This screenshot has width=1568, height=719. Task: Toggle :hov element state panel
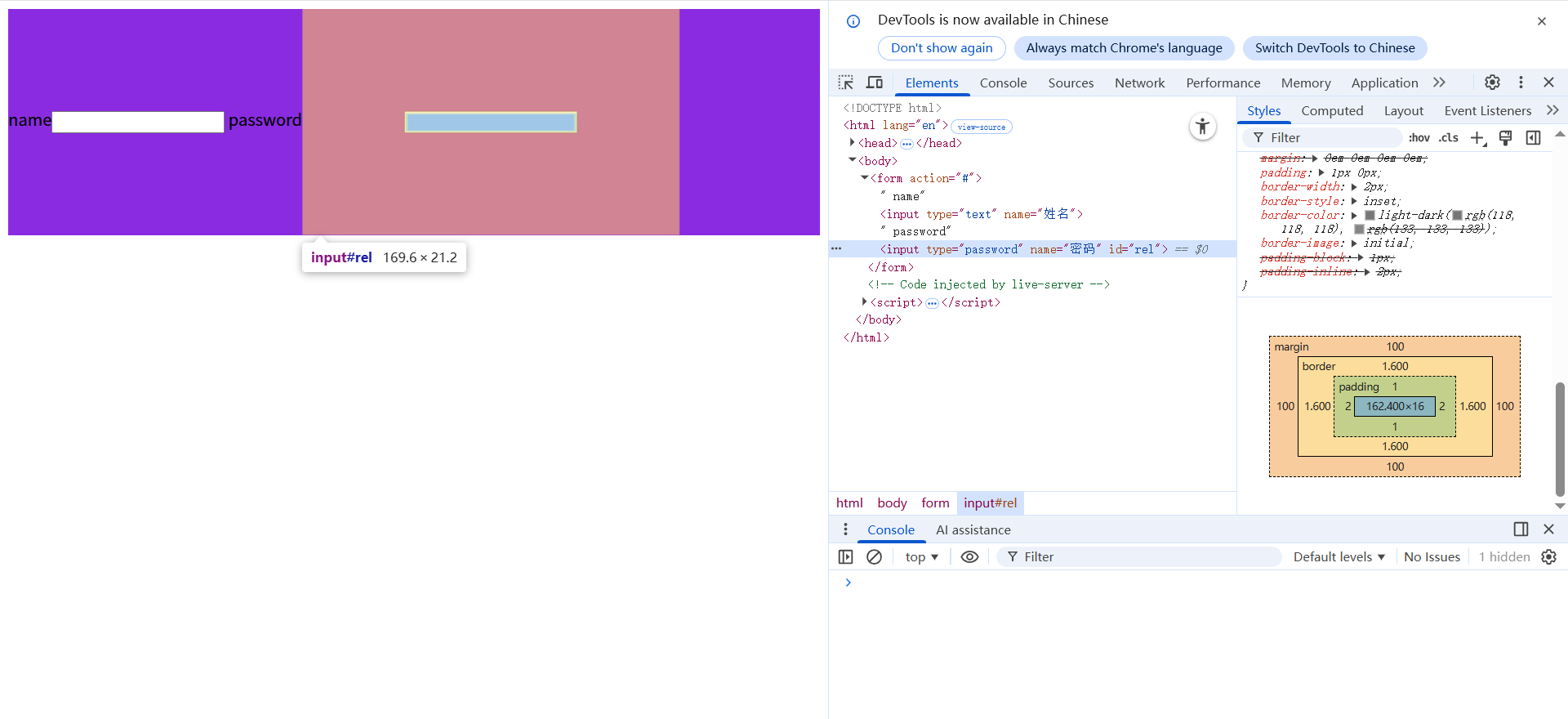(1419, 138)
